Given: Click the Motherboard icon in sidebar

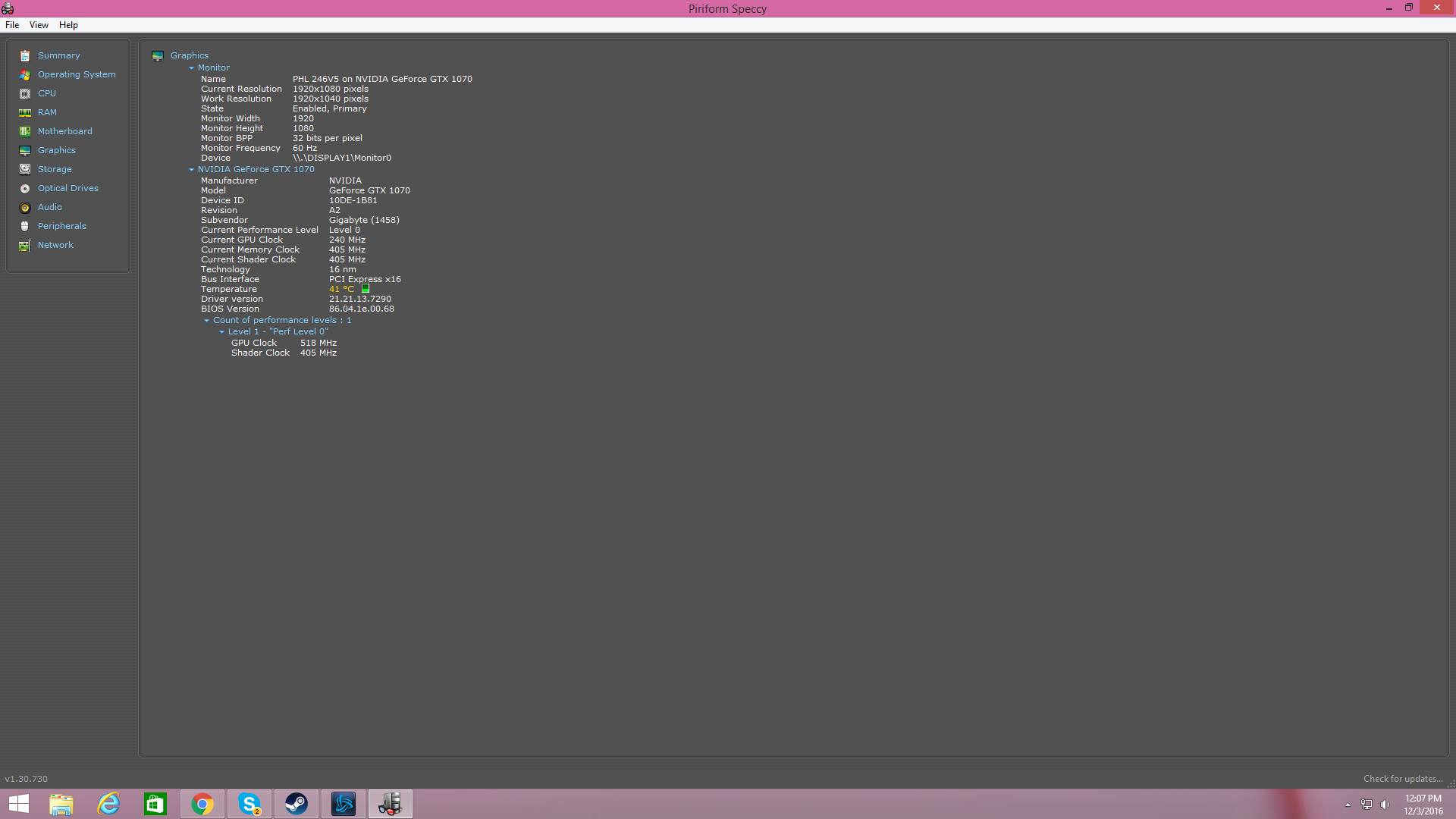Looking at the screenshot, I should 25,131.
